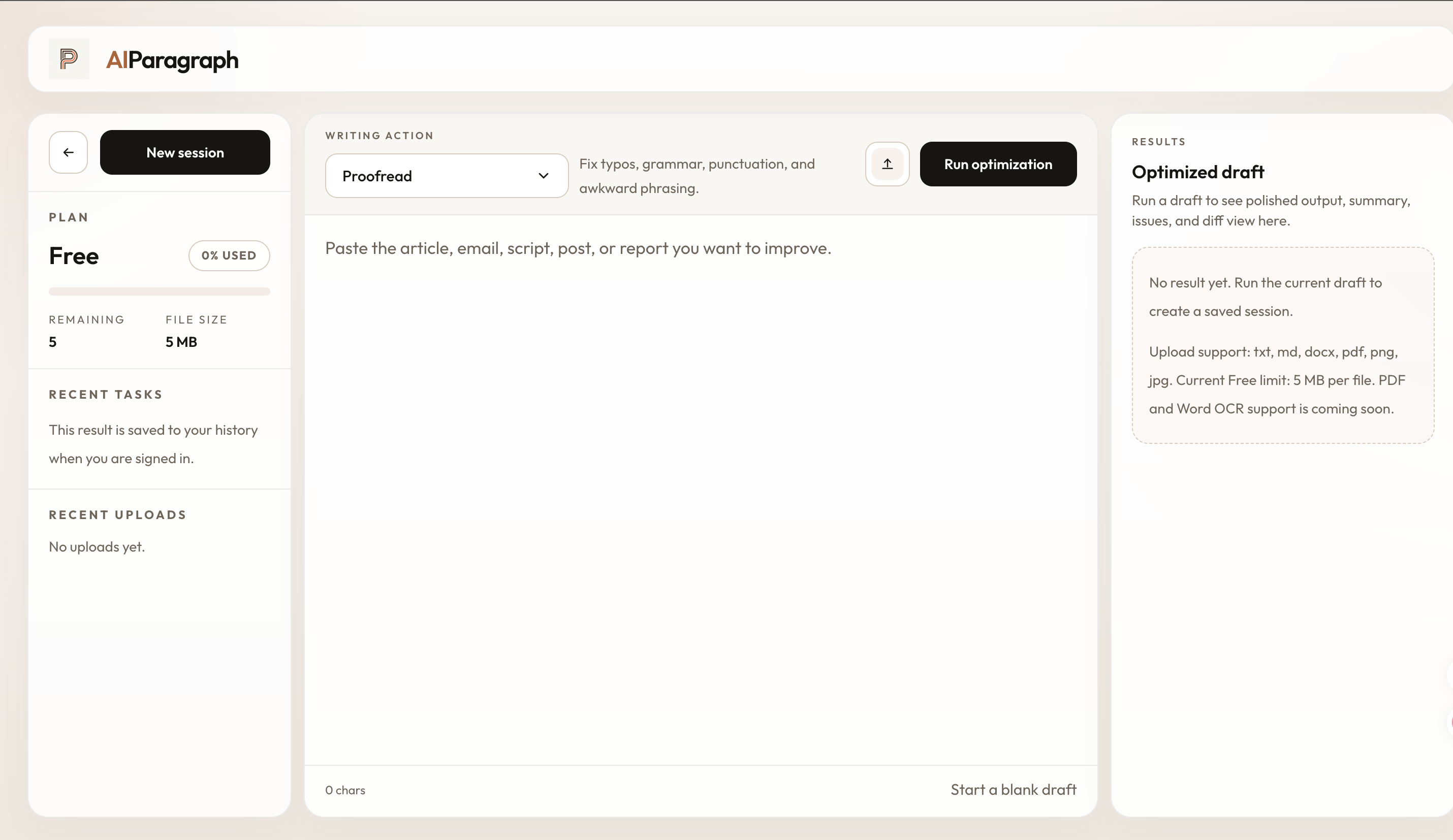Click the No uploads yet message
The height and width of the screenshot is (840, 1453).
pyautogui.click(x=97, y=546)
